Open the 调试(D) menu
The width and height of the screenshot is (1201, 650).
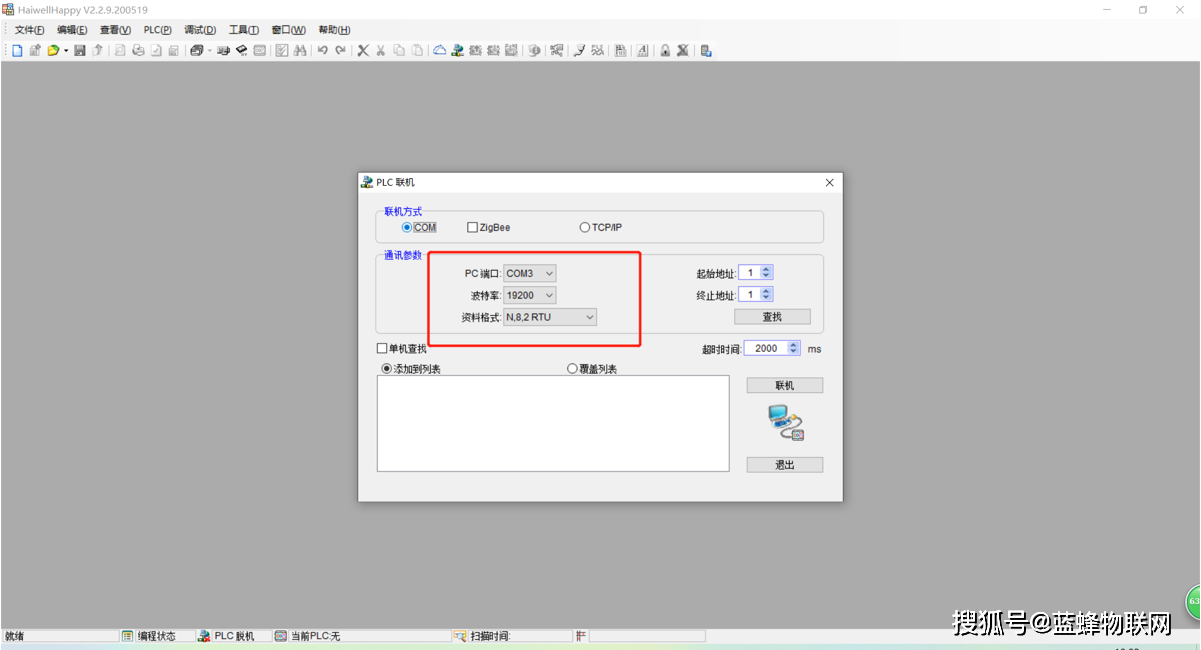tap(200, 30)
